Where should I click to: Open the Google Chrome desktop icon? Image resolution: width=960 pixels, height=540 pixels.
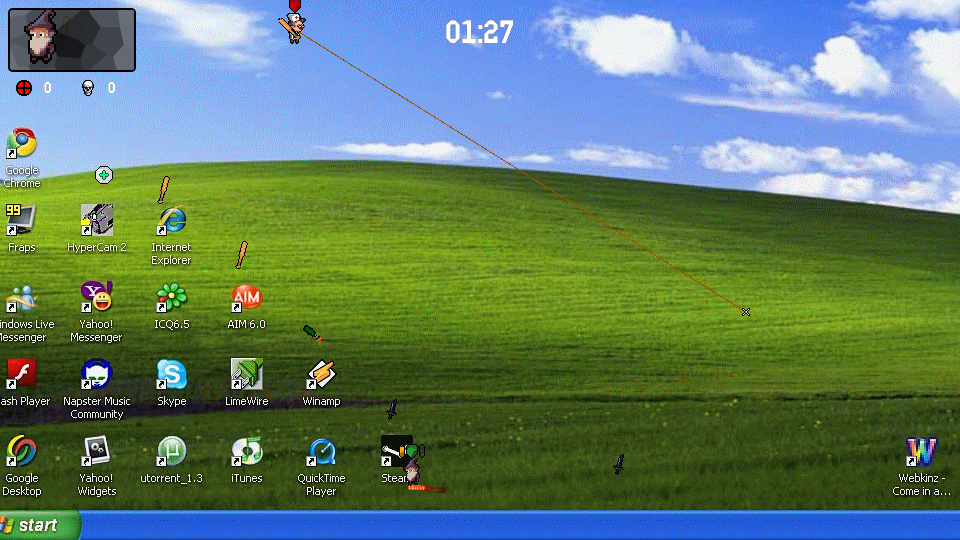click(21, 143)
